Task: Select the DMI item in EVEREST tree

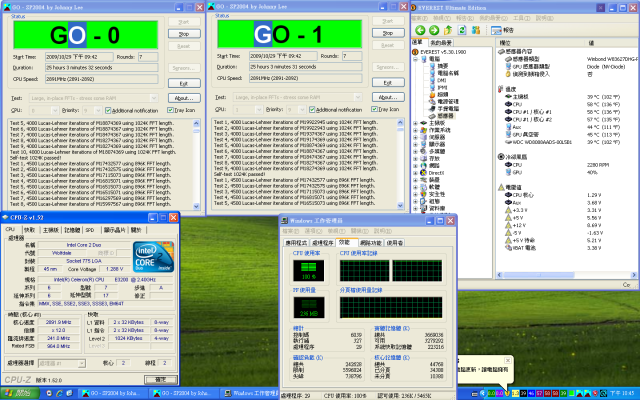Action: (438, 80)
